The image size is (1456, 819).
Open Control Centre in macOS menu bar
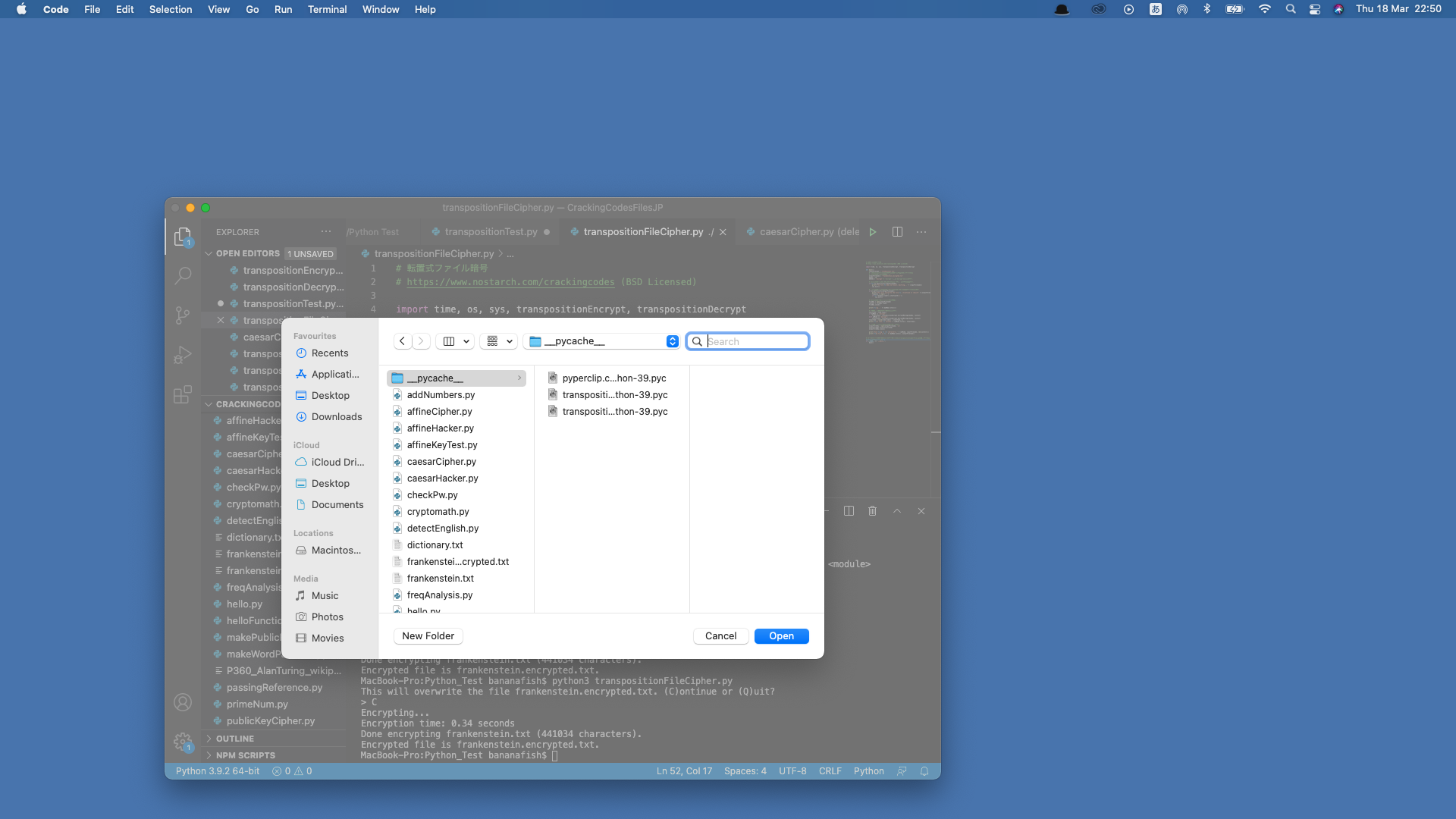1315,9
